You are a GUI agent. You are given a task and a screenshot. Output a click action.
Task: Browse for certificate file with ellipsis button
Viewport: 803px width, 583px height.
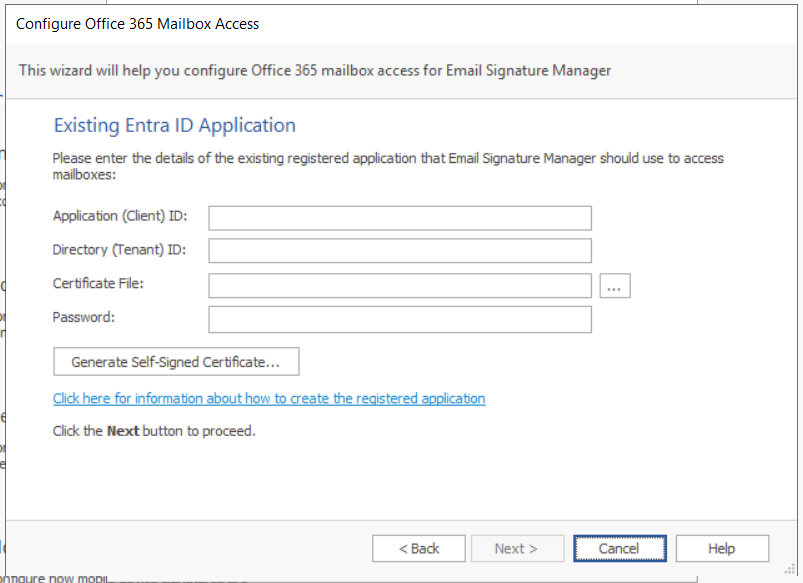click(x=615, y=286)
